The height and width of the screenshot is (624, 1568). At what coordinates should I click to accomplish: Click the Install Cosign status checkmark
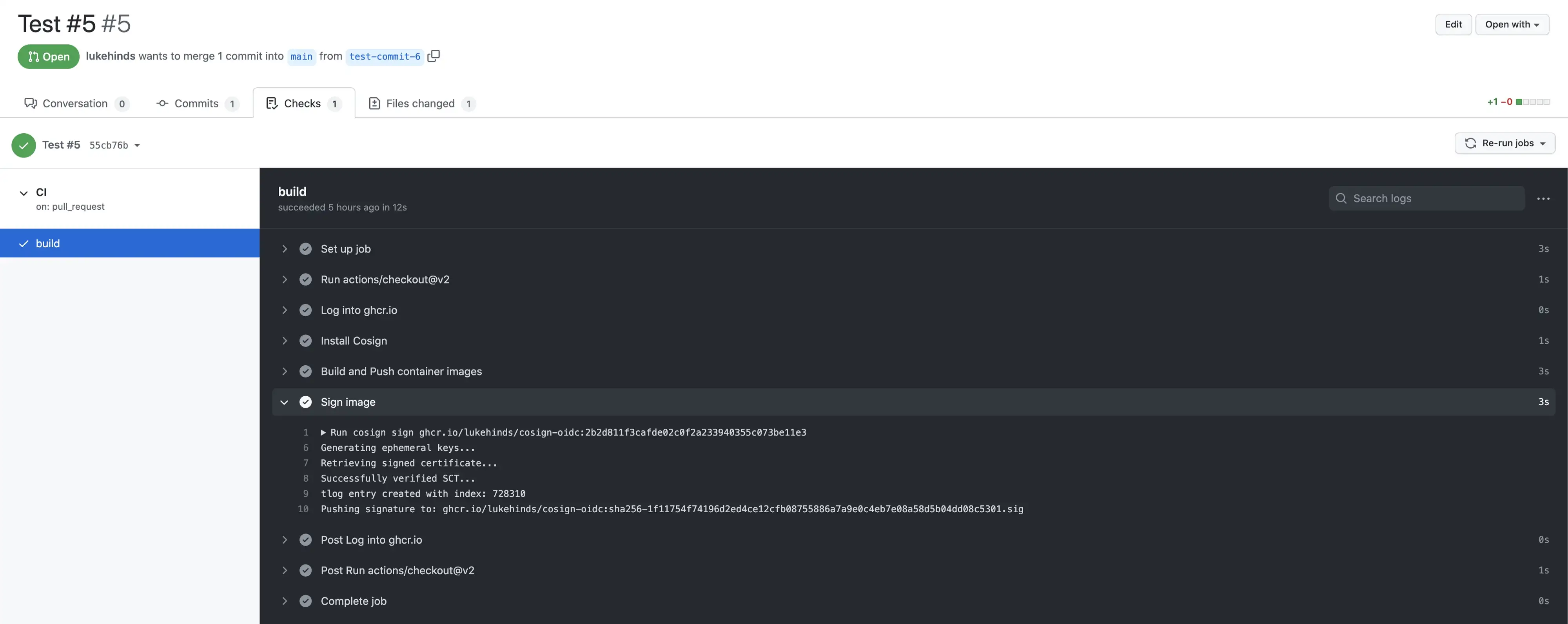[x=306, y=341]
